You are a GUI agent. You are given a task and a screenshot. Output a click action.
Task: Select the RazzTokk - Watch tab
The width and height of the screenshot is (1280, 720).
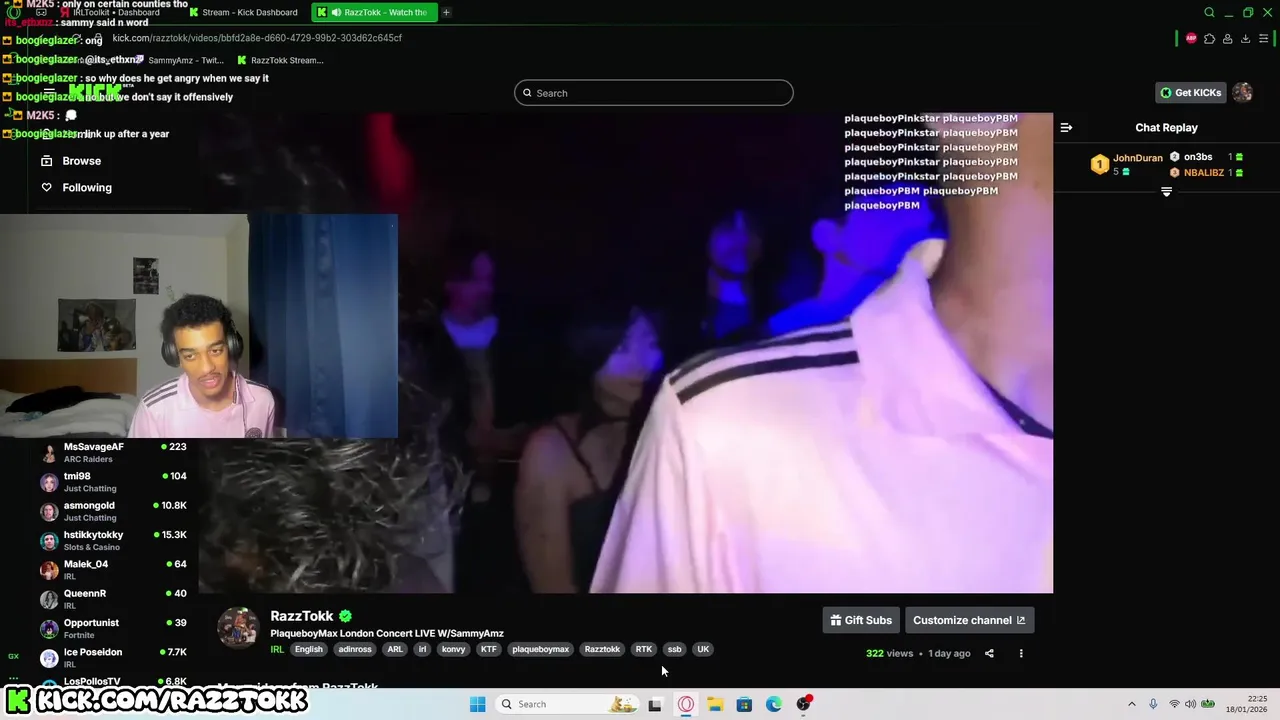point(375,12)
